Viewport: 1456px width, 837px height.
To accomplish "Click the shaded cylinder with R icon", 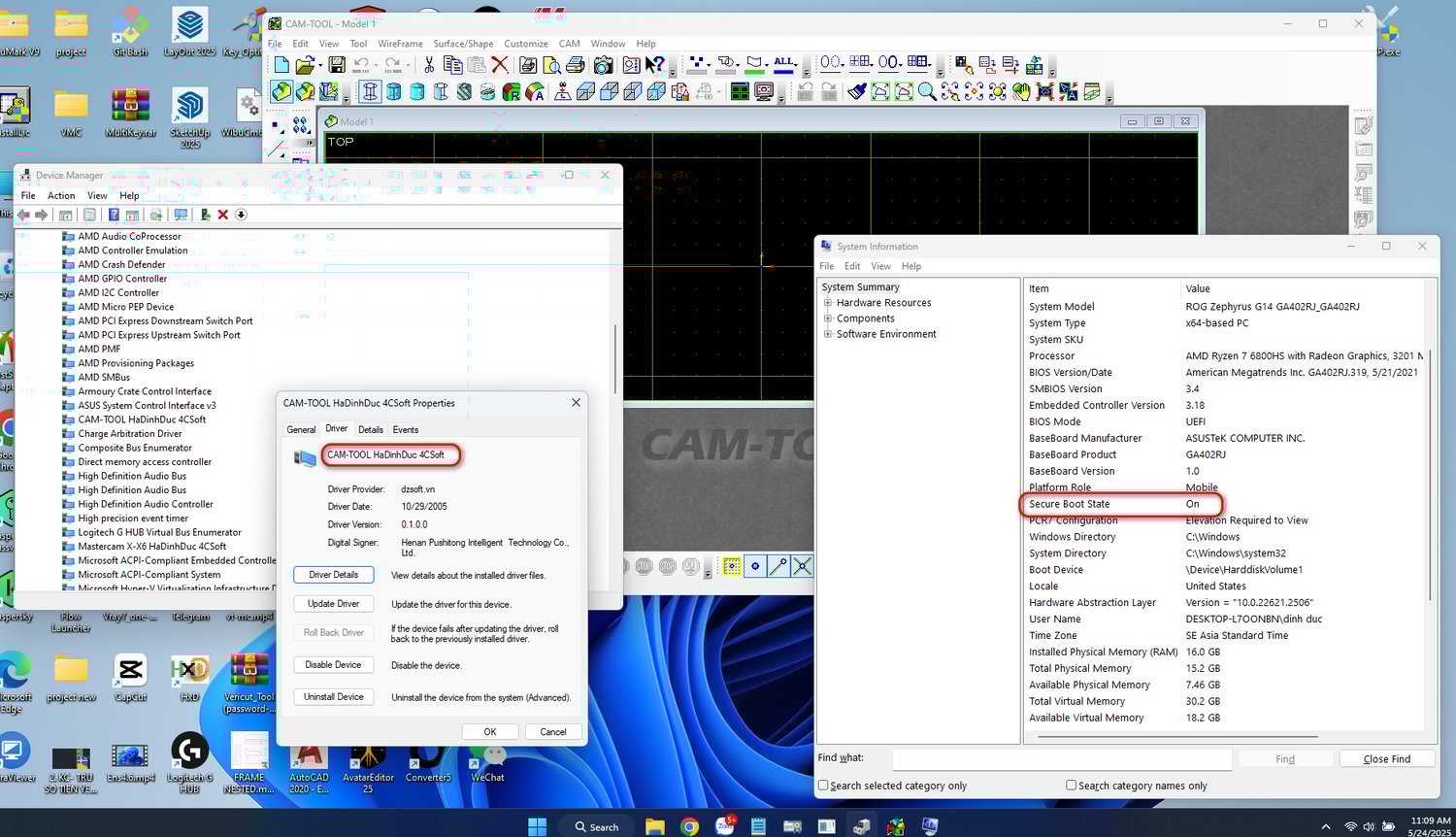I will (511, 92).
